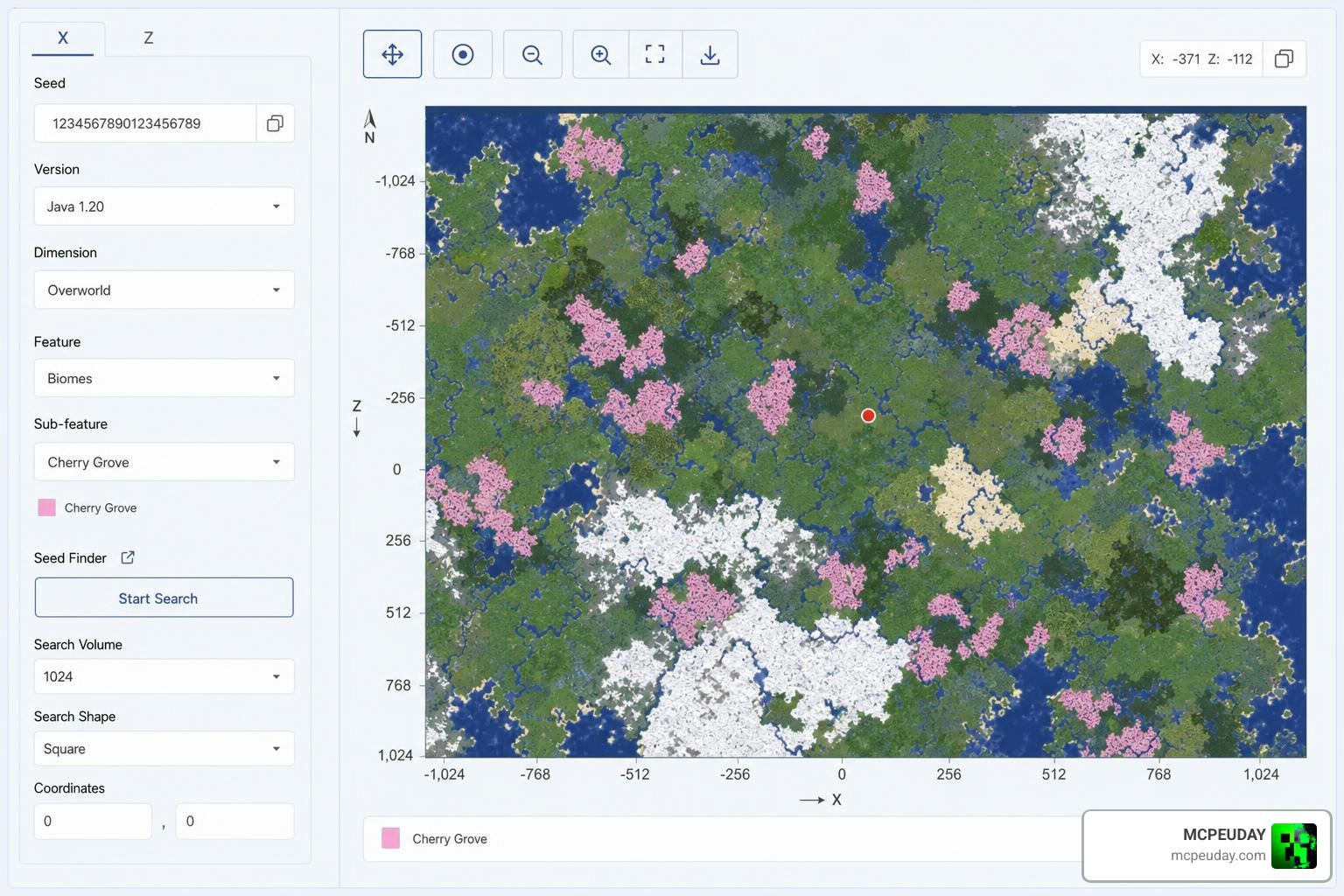Copy the X Z coordinates readout
Screen dimensions: 1344x896
(x=1284, y=59)
